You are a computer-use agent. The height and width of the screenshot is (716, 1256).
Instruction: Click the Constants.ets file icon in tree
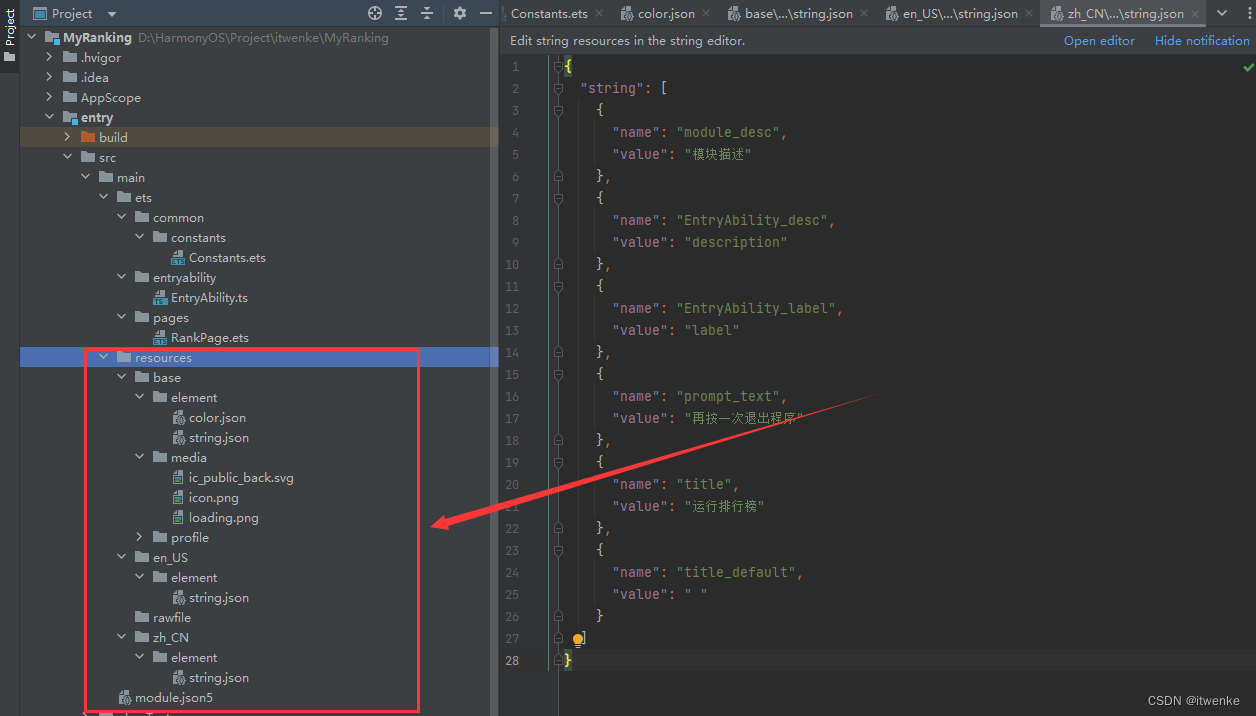point(178,258)
